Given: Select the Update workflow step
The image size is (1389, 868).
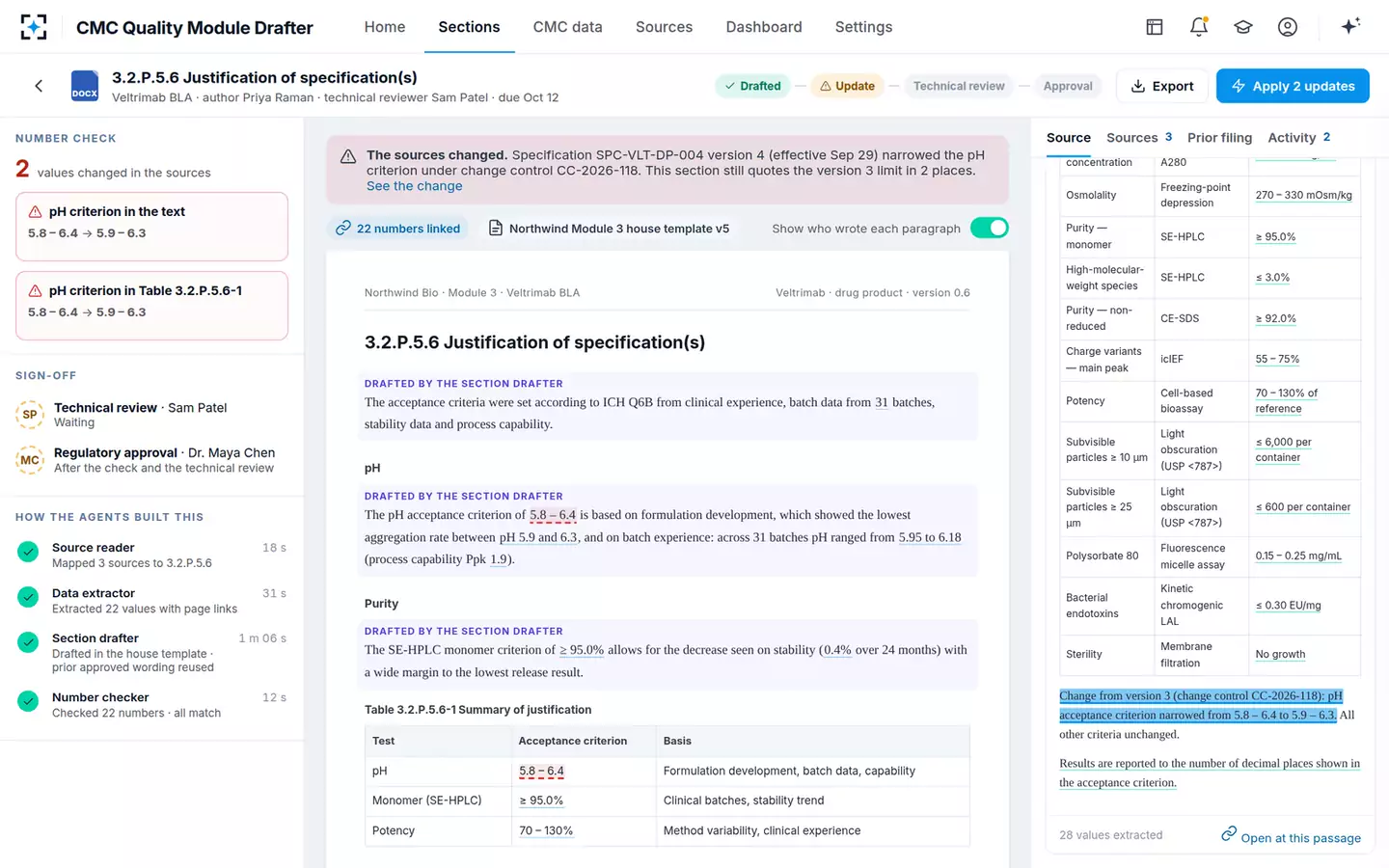Looking at the screenshot, I should (x=847, y=86).
